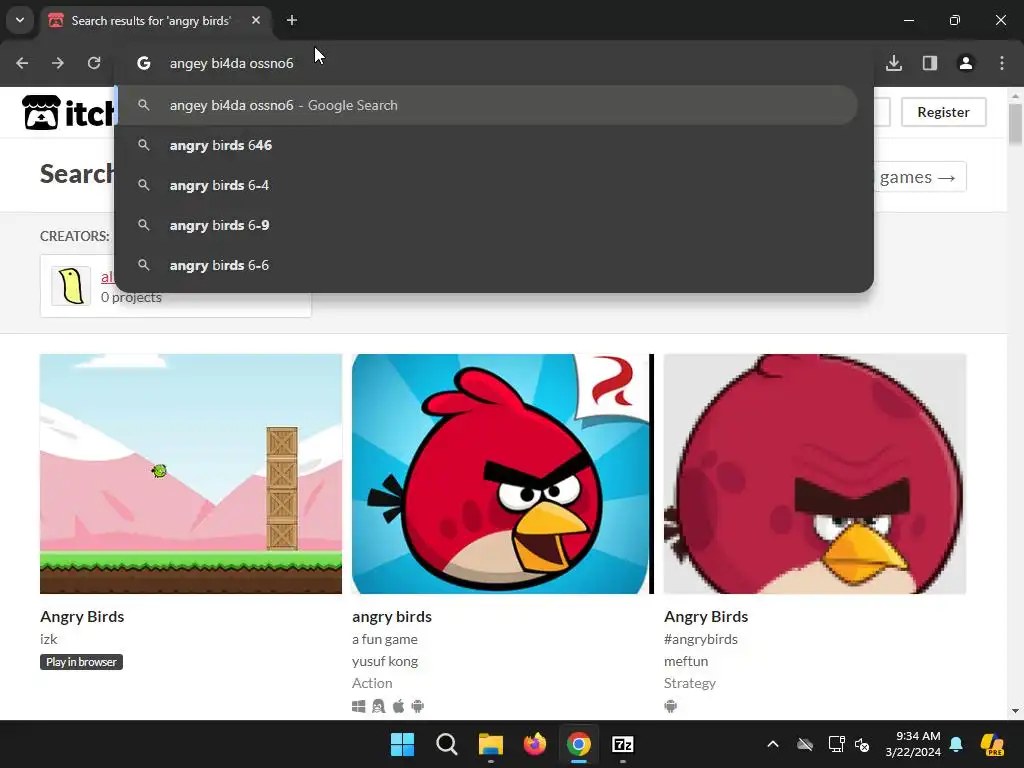Image resolution: width=1024 pixels, height=768 pixels.
Task: Visit creator link 'yusuf kong'
Action: tap(385, 662)
